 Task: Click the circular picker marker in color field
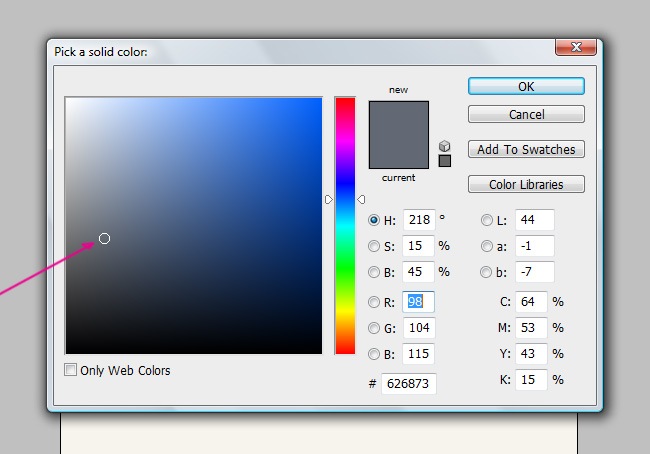[104, 238]
